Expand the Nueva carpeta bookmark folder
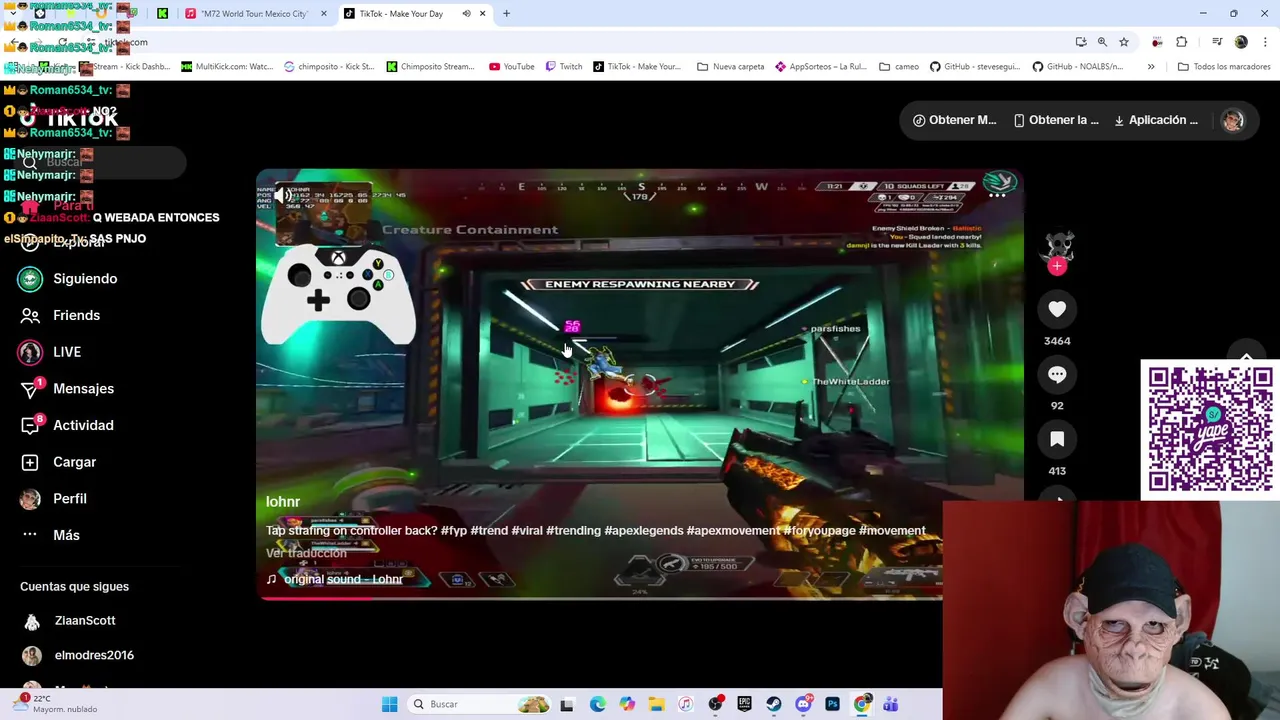The image size is (1280, 720). pyautogui.click(x=731, y=67)
